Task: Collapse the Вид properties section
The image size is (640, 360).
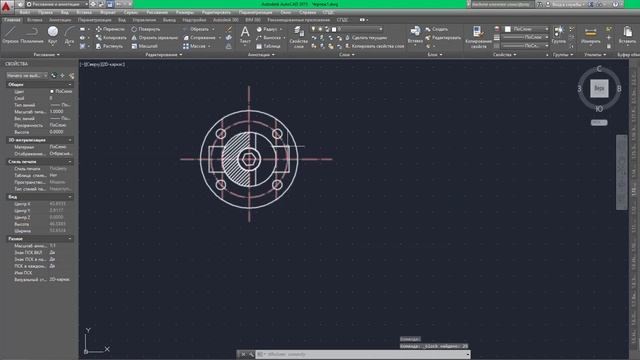Action: click(70, 197)
